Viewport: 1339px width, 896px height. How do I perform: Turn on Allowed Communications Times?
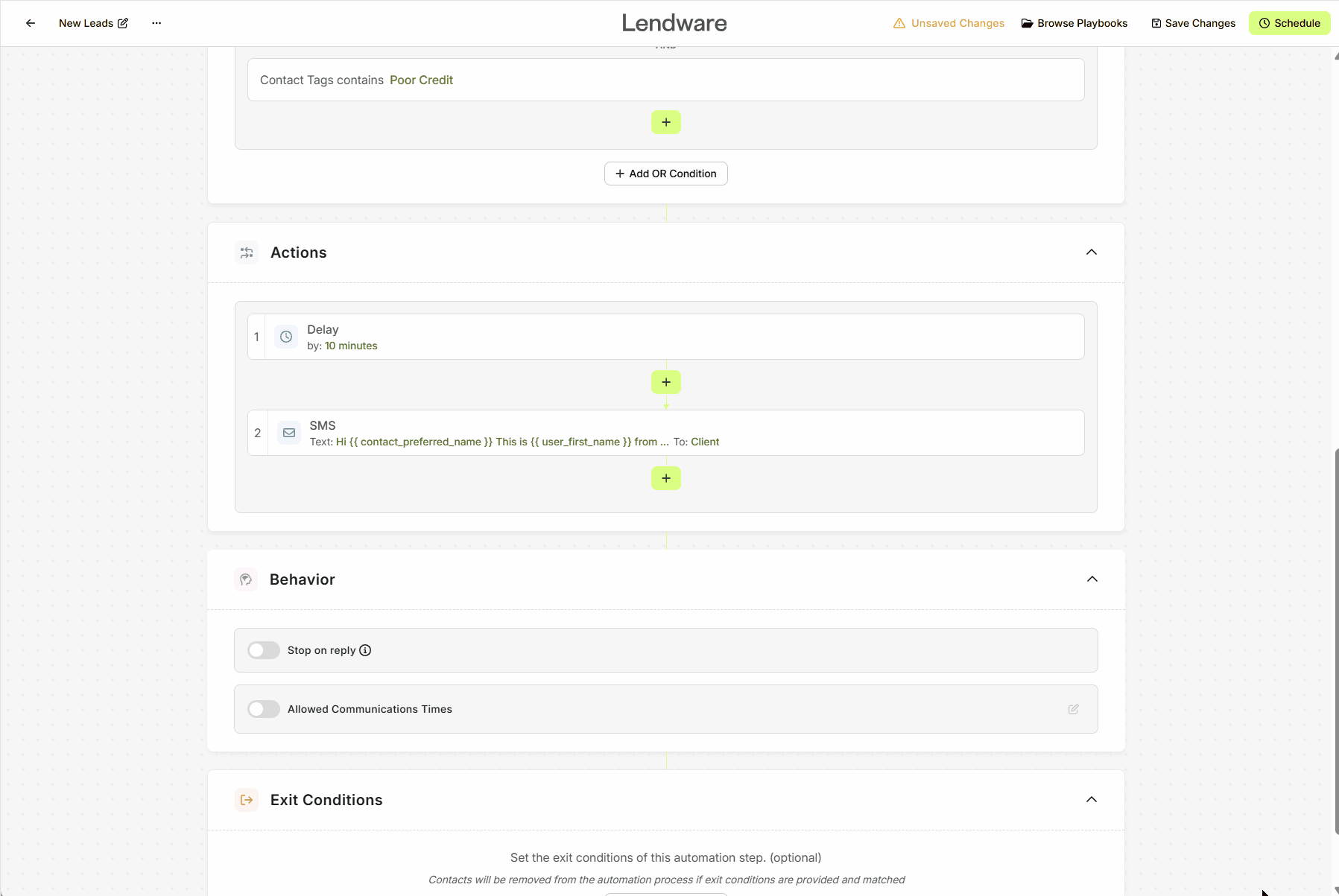coord(263,708)
